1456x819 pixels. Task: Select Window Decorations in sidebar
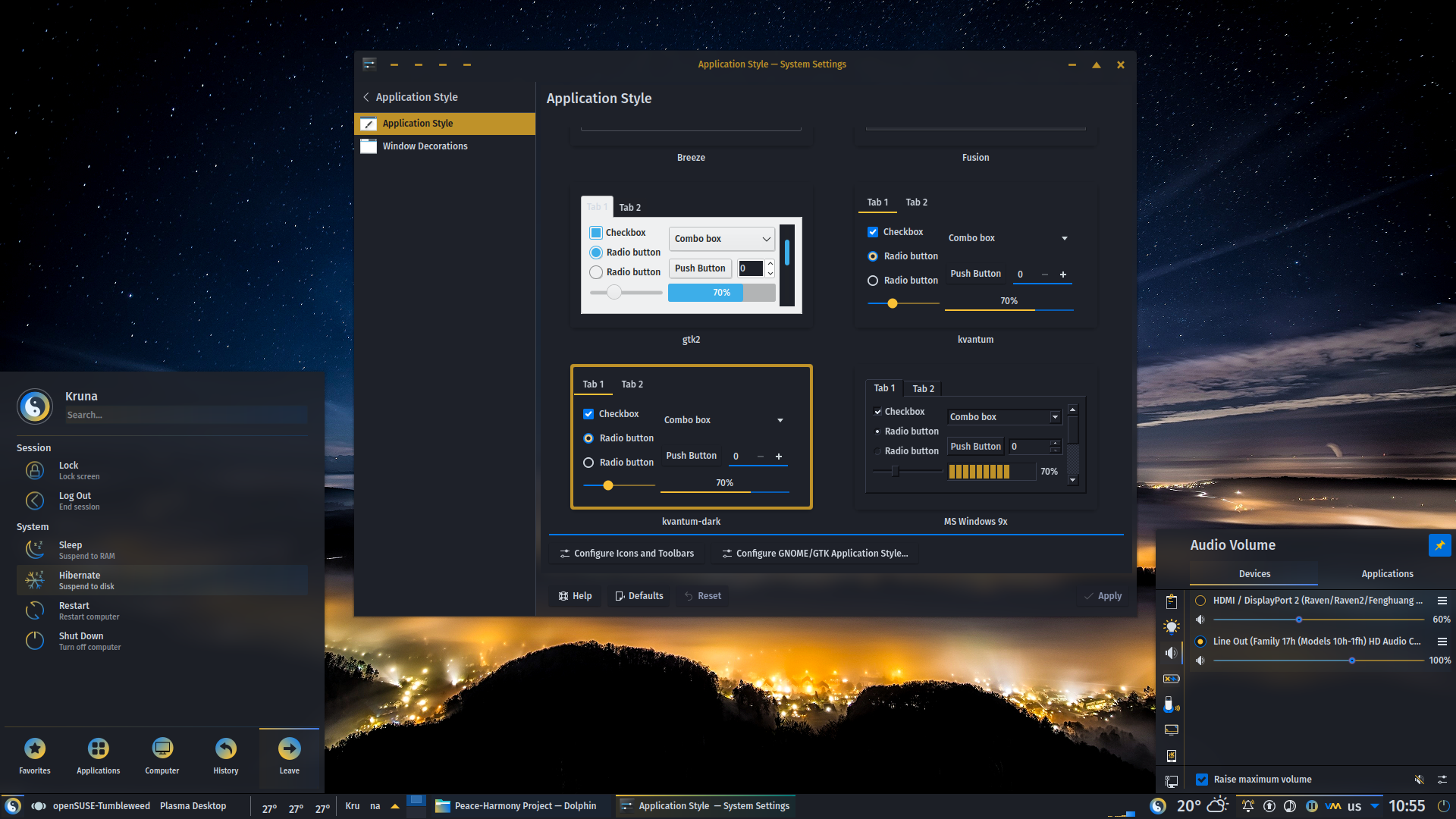pos(444,146)
